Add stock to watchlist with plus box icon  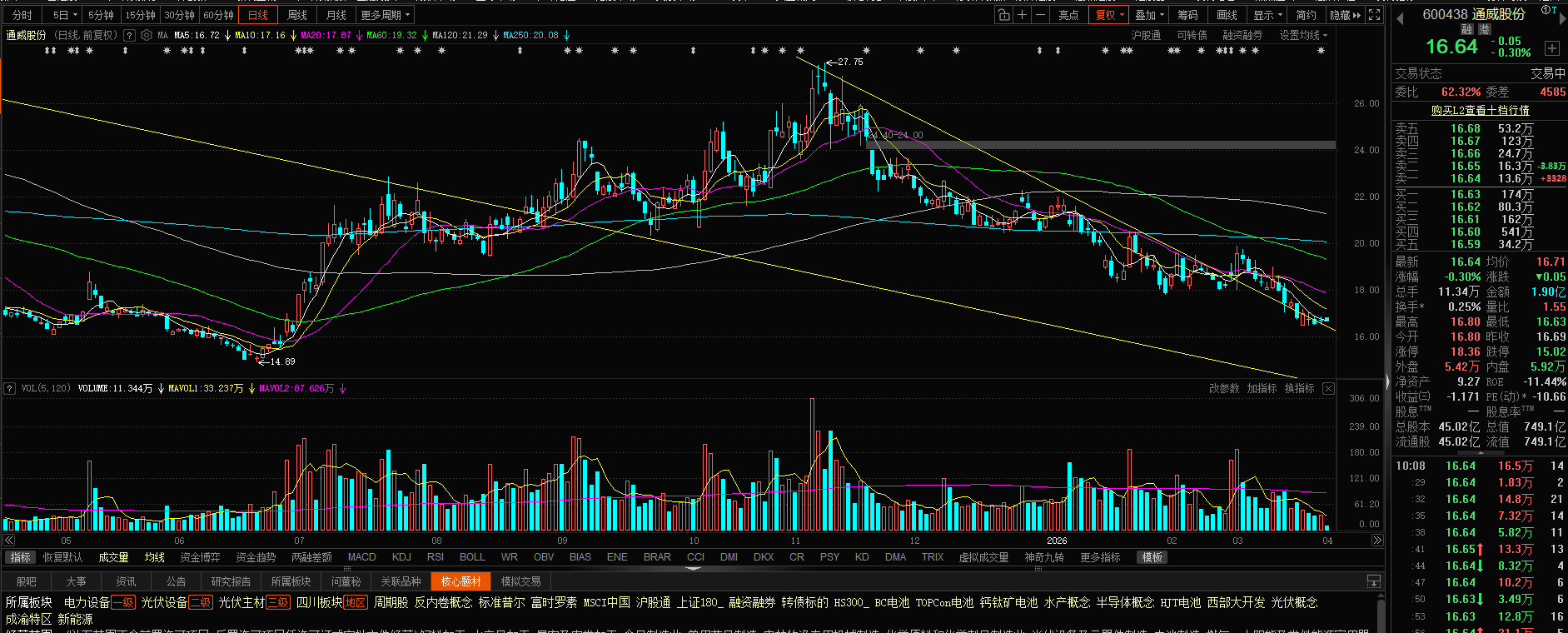[x=1552, y=48]
